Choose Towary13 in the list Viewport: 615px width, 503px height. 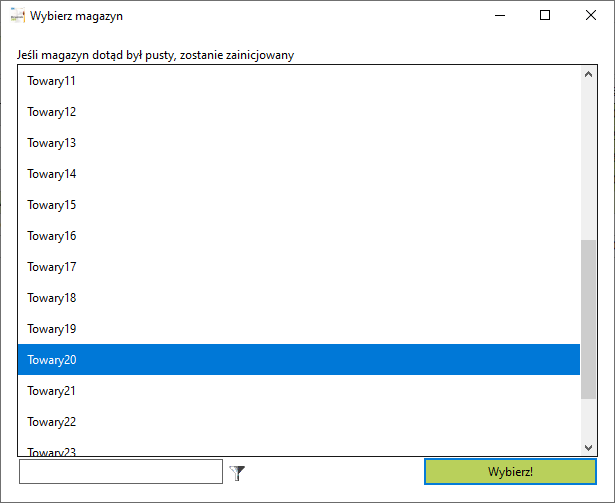(299, 143)
